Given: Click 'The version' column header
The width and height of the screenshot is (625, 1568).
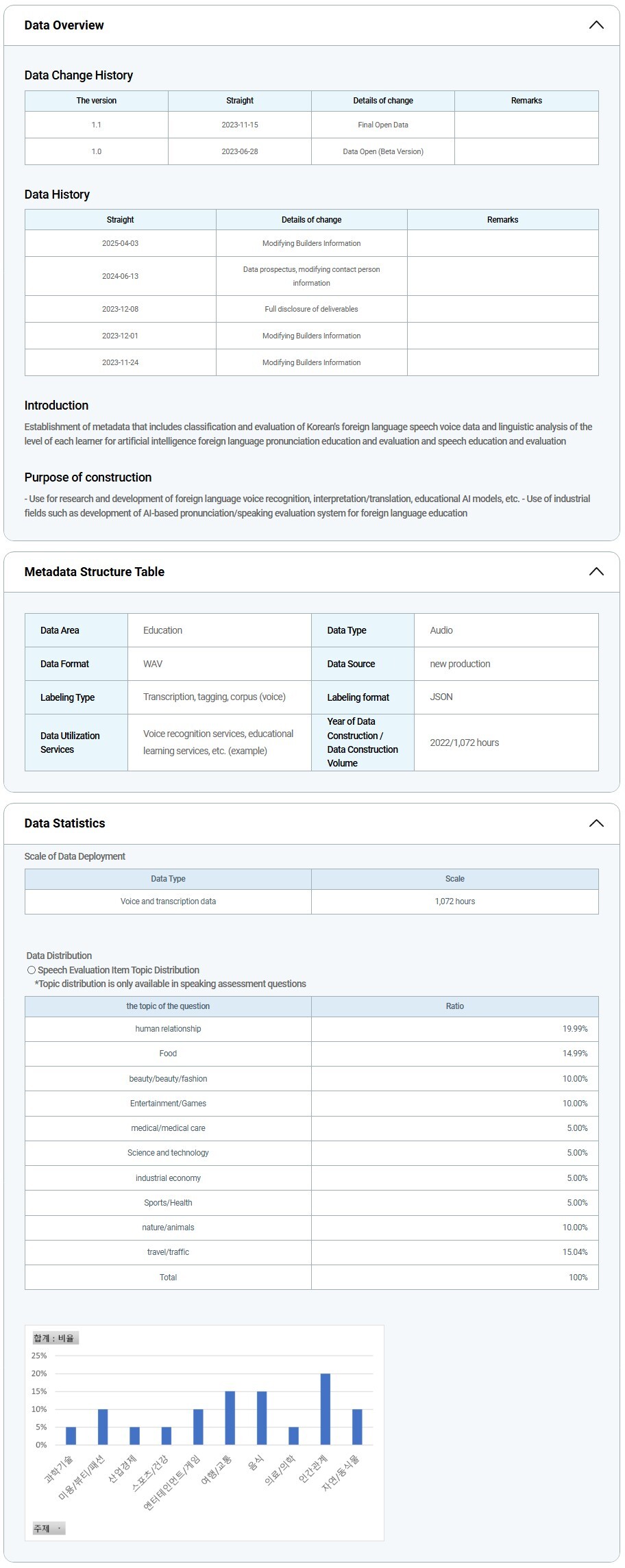Looking at the screenshot, I should tap(97, 101).
